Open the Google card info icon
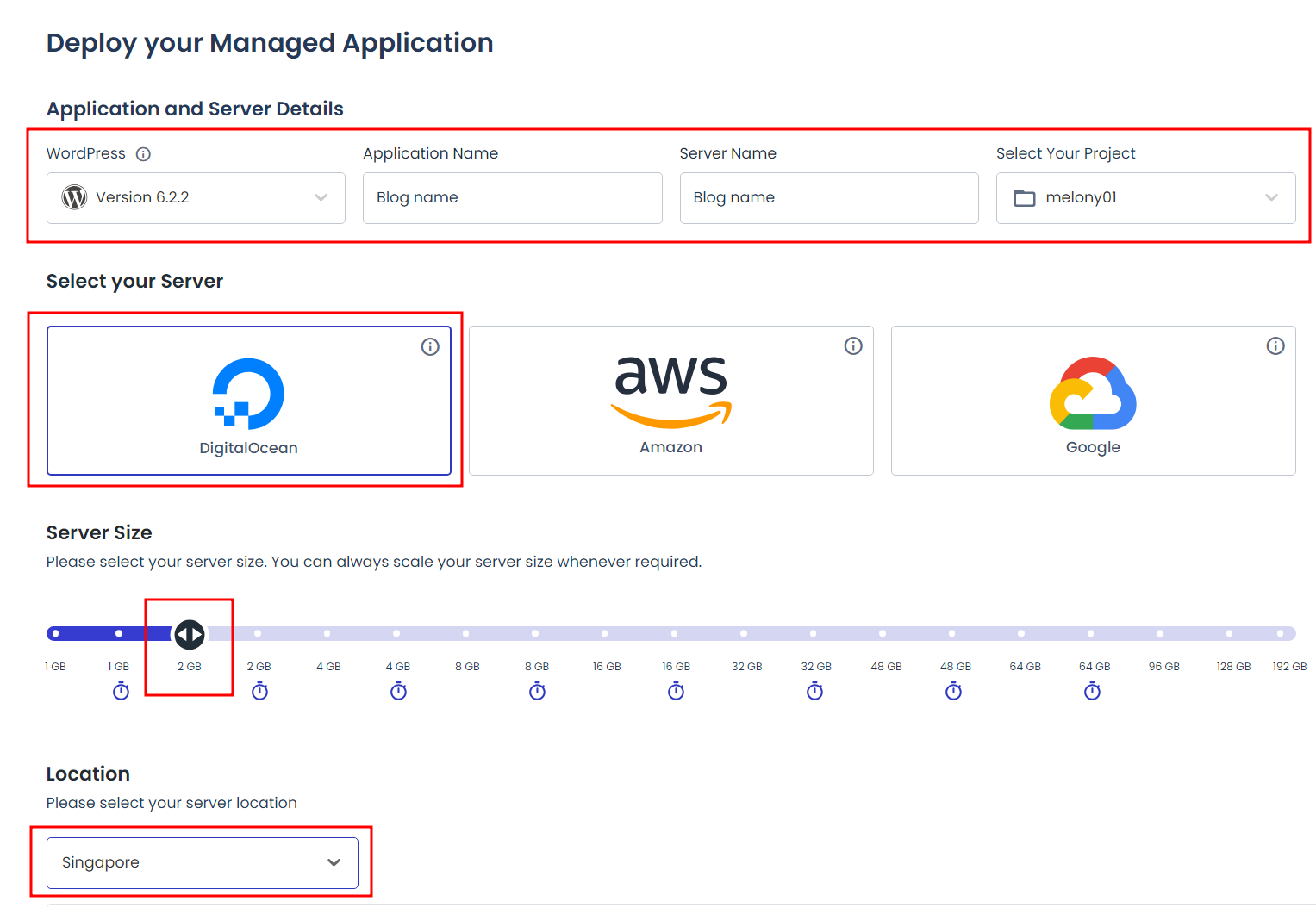The image size is (1316, 908). [1275, 345]
